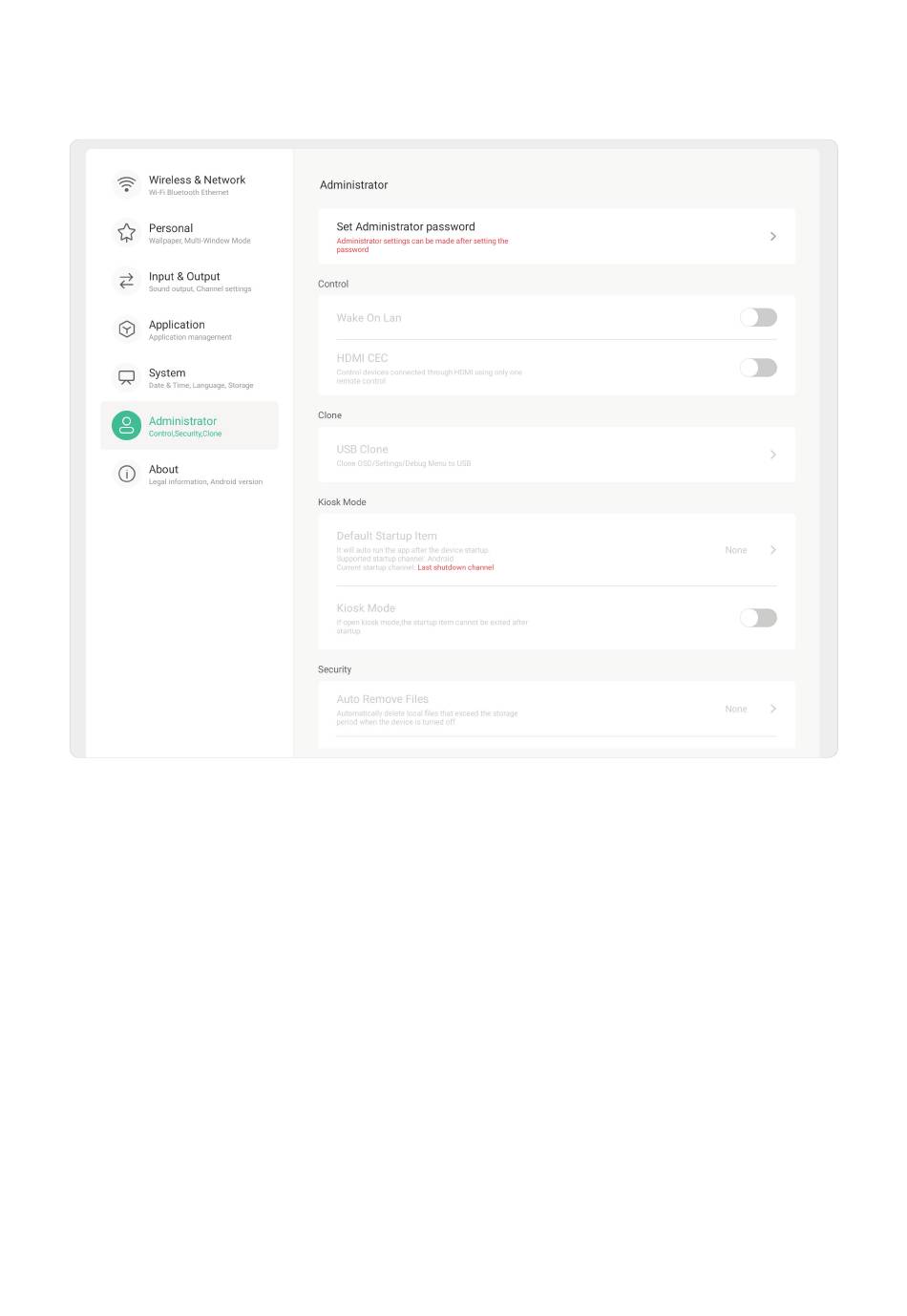Viewport: 907px width, 1316px height.
Task: Expand USB Clone options arrow
Action: (772, 455)
